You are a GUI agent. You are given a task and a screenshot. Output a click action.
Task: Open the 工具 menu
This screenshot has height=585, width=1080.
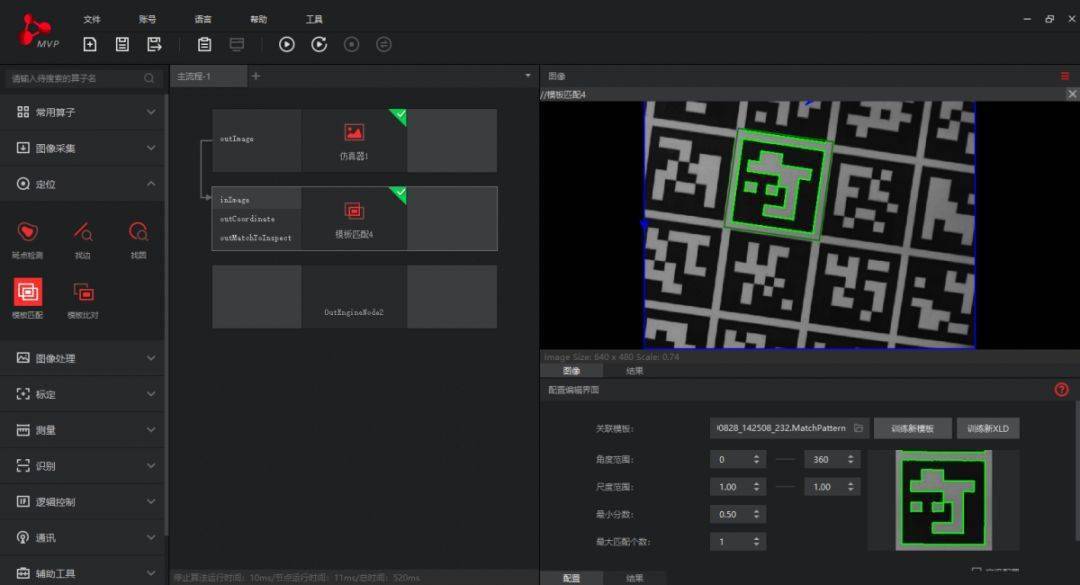click(314, 19)
